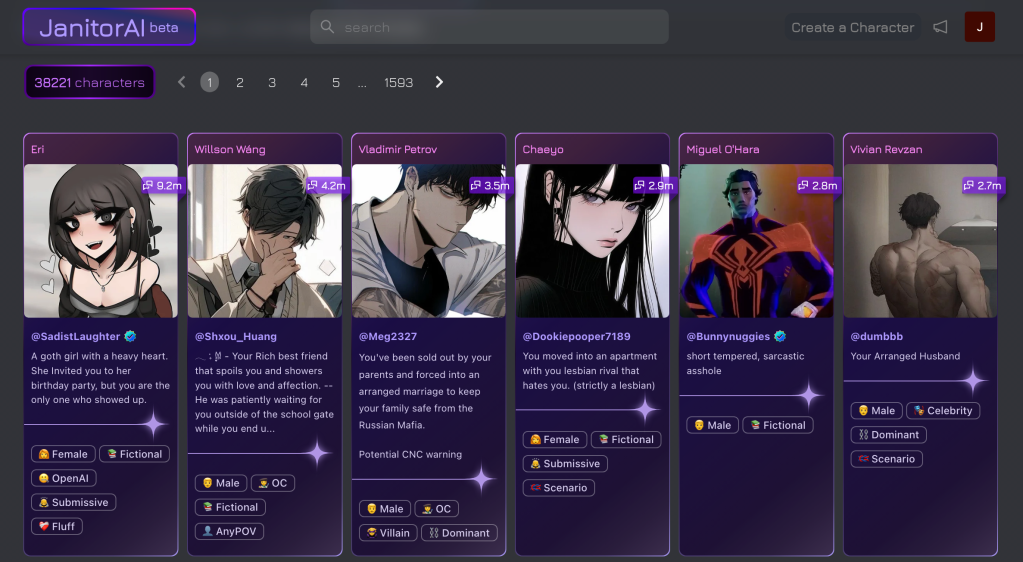The image size is (1023, 562).
Task: Click the 3.5m chat count badge
Action: pyautogui.click(x=491, y=185)
